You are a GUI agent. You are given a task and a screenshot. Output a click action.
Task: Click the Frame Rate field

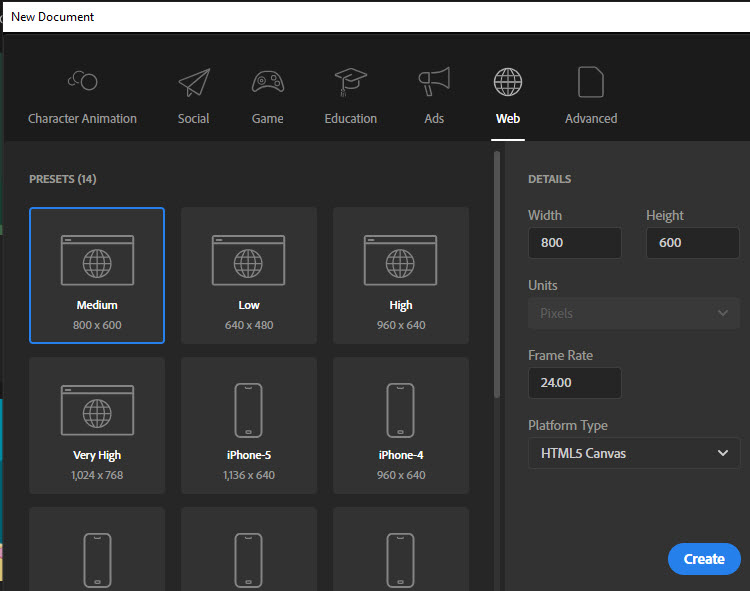click(x=574, y=383)
